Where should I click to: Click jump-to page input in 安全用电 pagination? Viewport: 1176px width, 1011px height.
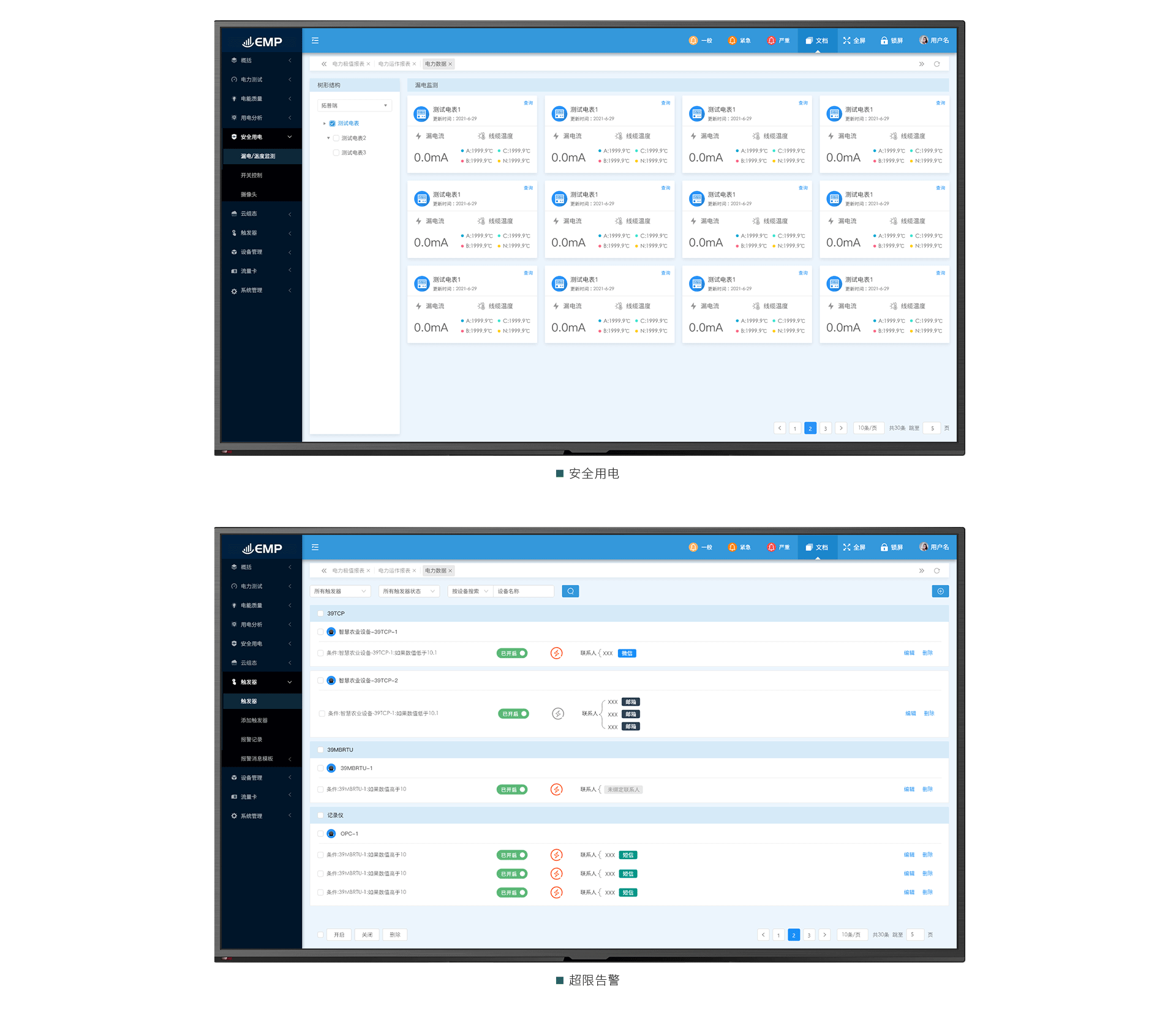(932, 428)
